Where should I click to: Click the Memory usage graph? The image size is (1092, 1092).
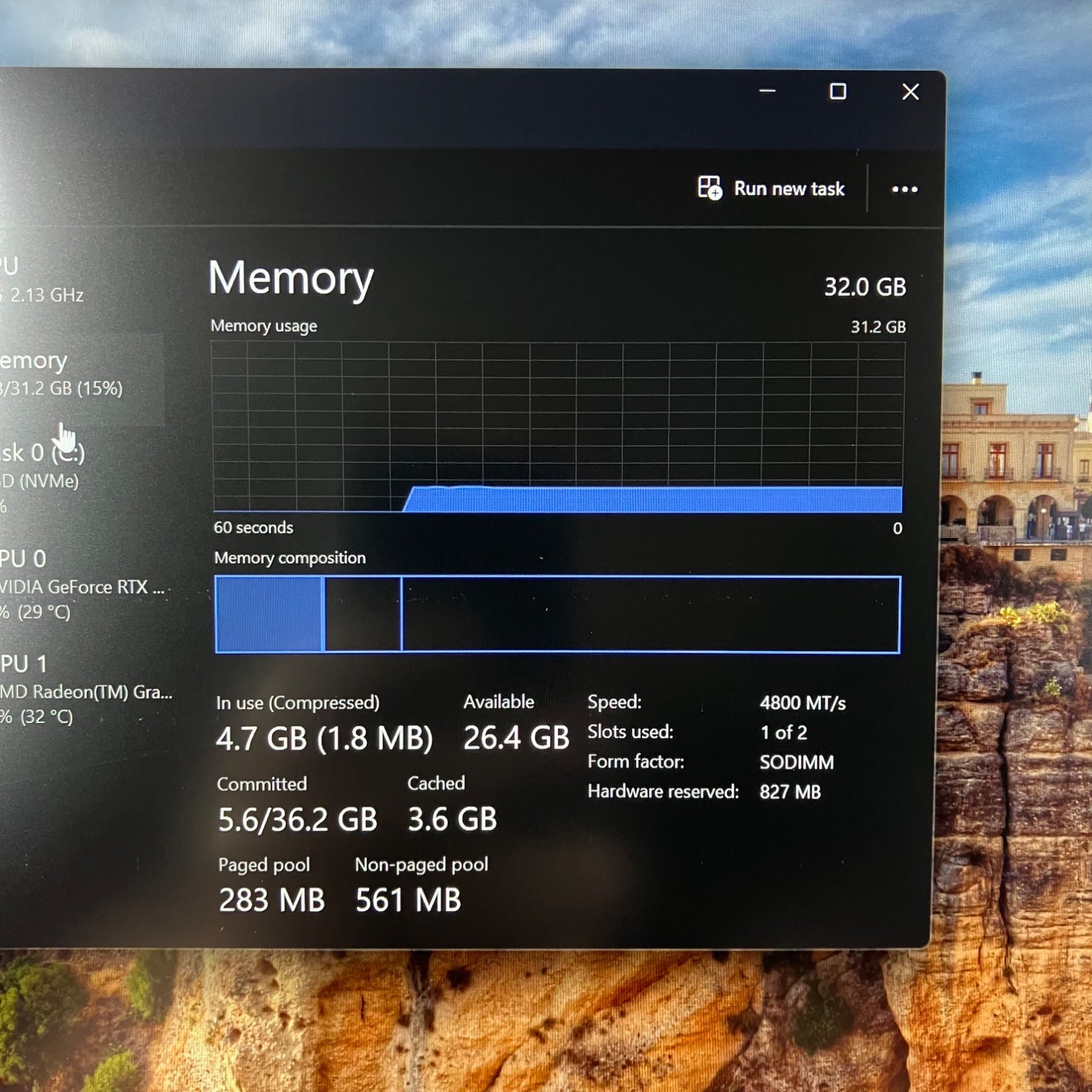(558, 427)
